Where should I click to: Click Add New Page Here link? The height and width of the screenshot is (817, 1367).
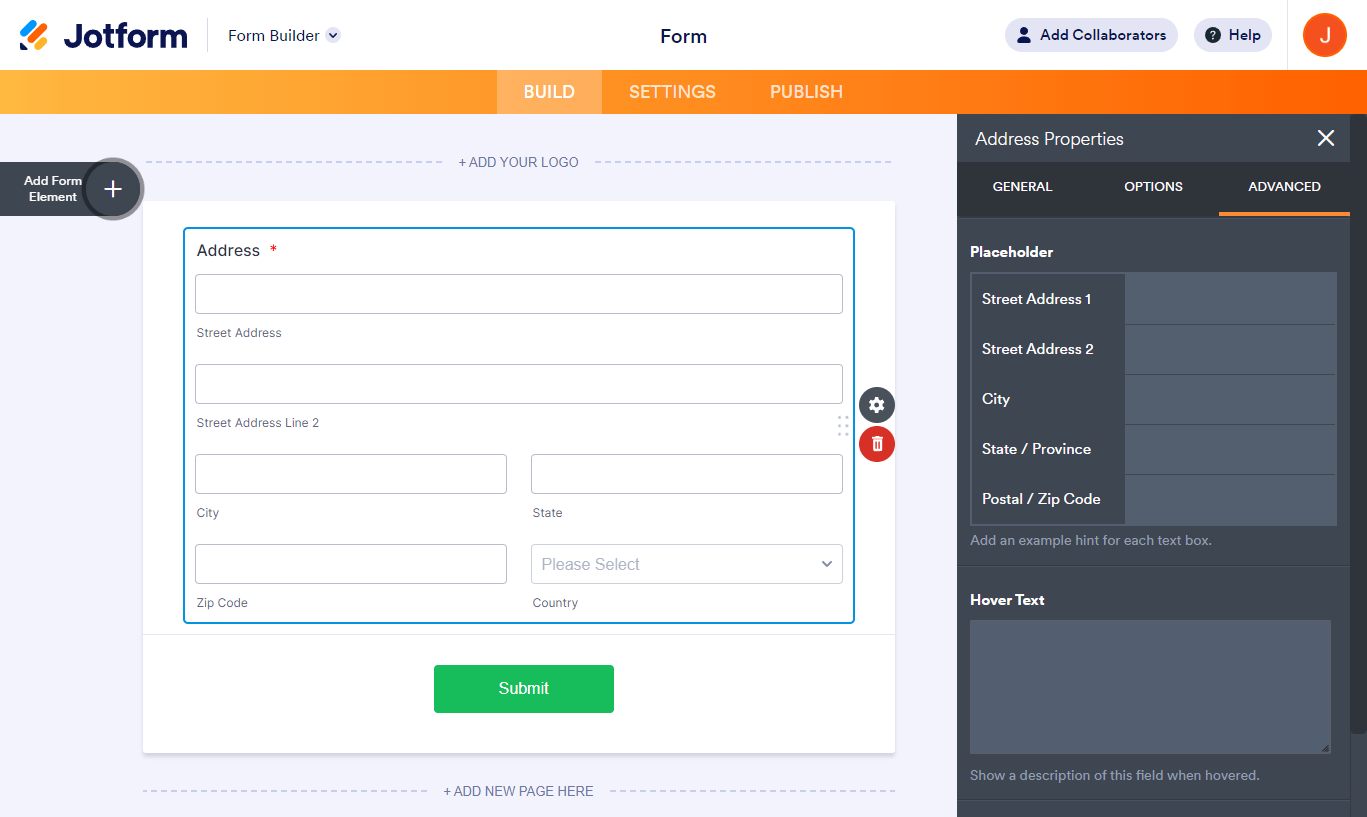[x=518, y=791]
